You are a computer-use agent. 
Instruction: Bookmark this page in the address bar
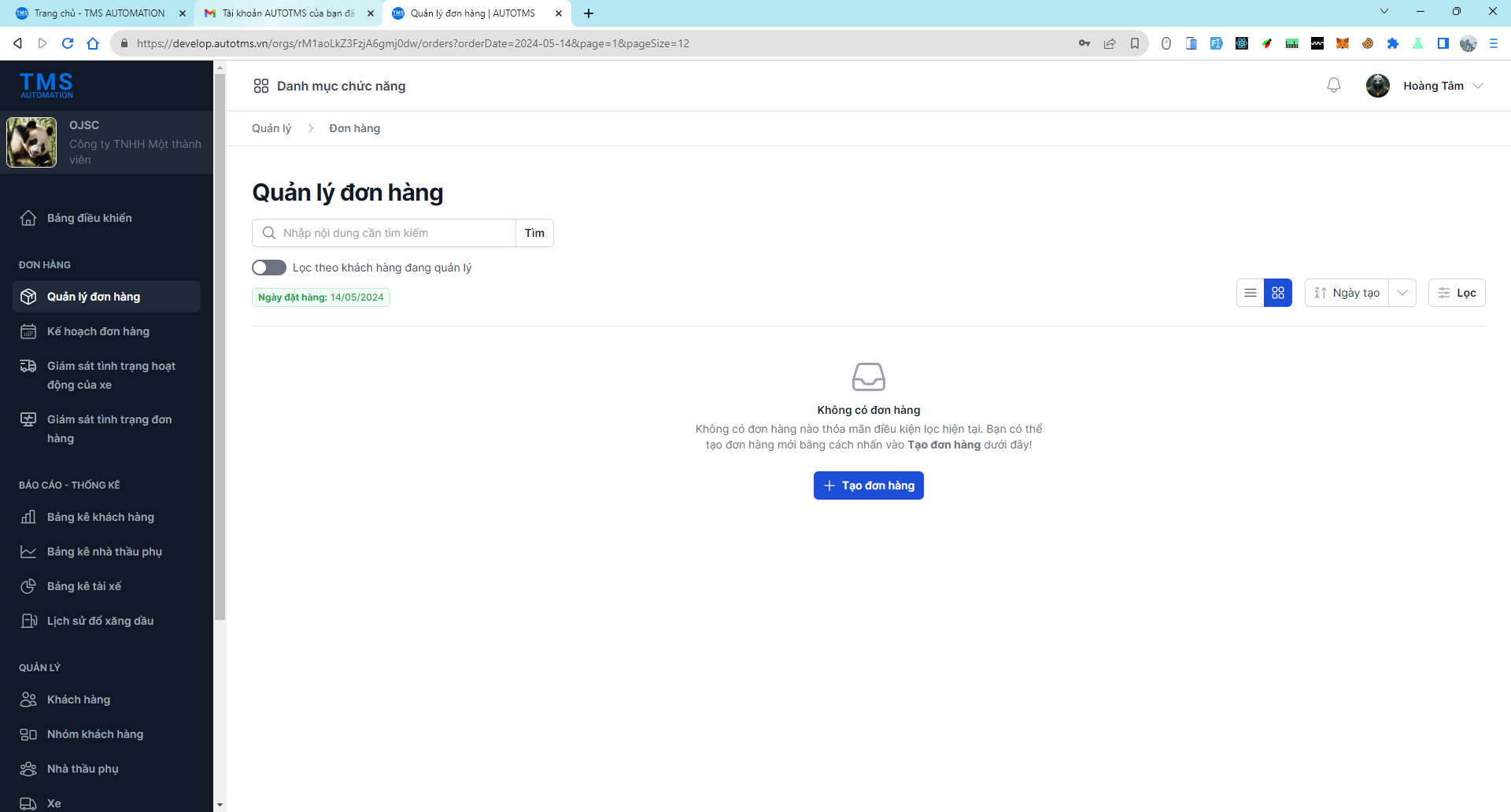coord(1134,43)
